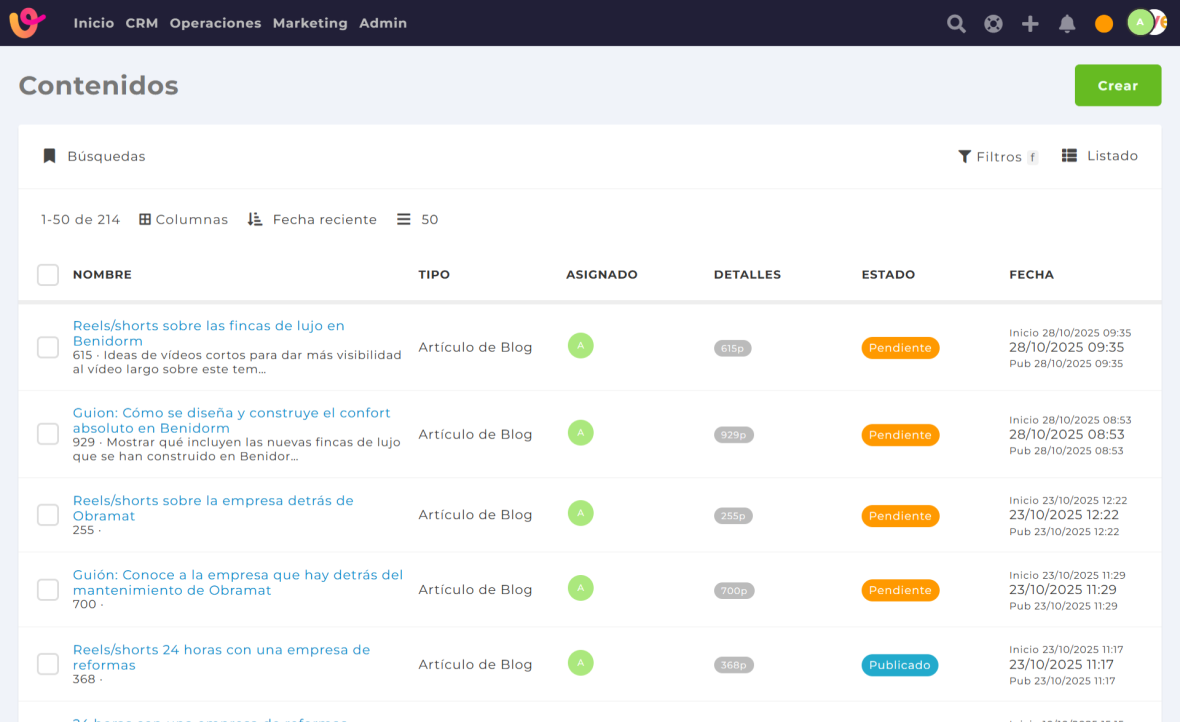Screen dimensions: 1180x722
Task: Open the notifications bell
Action: pos(1067,24)
